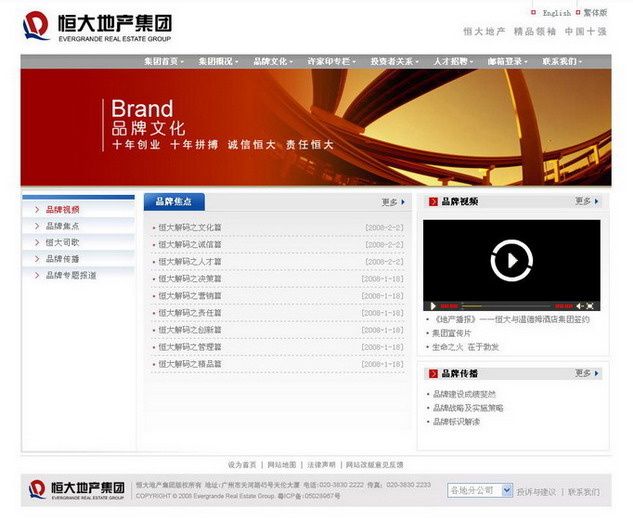Select 品牌视频 in left sidebar

(63, 210)
